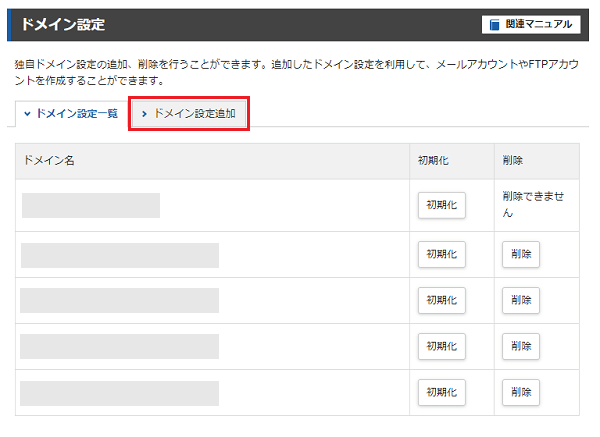
Task: Click the 削除できません text in first row
Action: pos(533,204)
